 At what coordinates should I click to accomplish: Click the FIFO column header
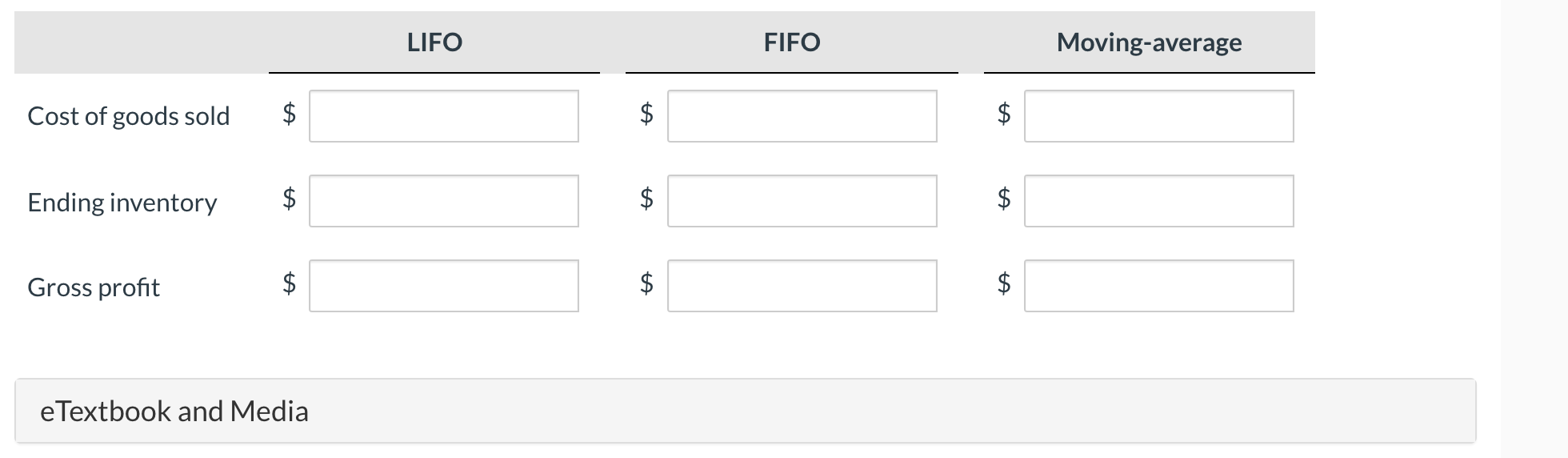(792, 42)
